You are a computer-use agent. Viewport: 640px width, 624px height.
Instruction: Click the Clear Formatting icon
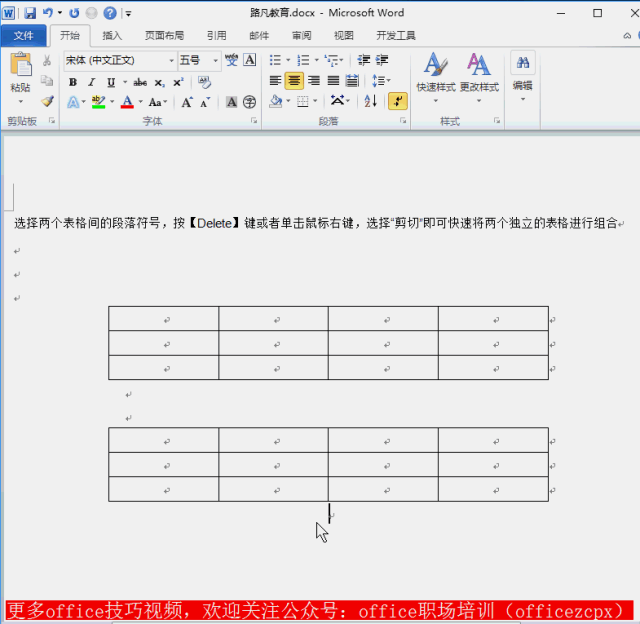tap(204, 82)
